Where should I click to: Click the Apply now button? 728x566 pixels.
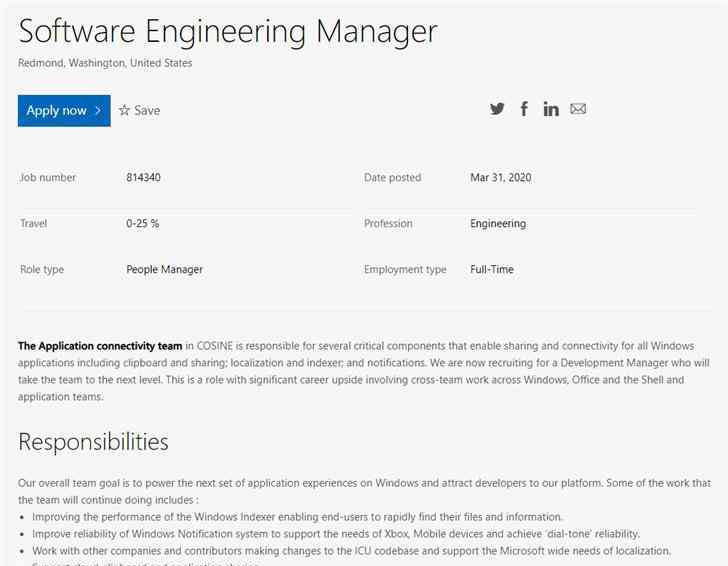point(64,111)
